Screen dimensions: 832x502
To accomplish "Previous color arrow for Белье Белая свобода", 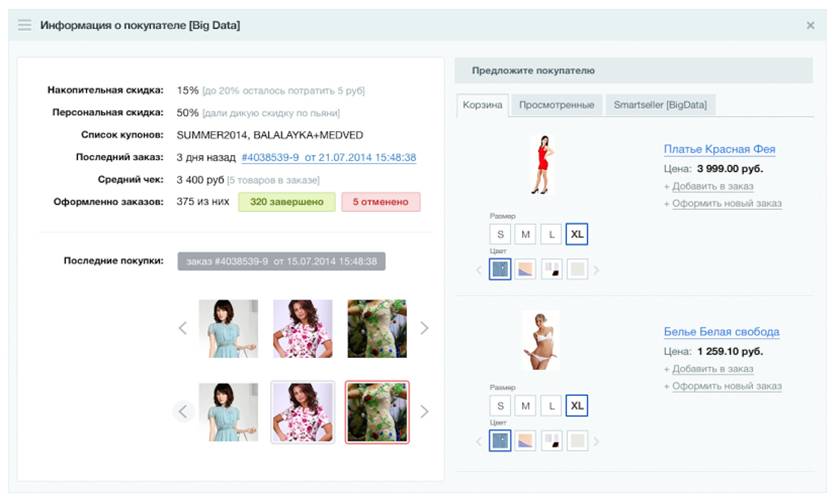I will click(479, 440).
